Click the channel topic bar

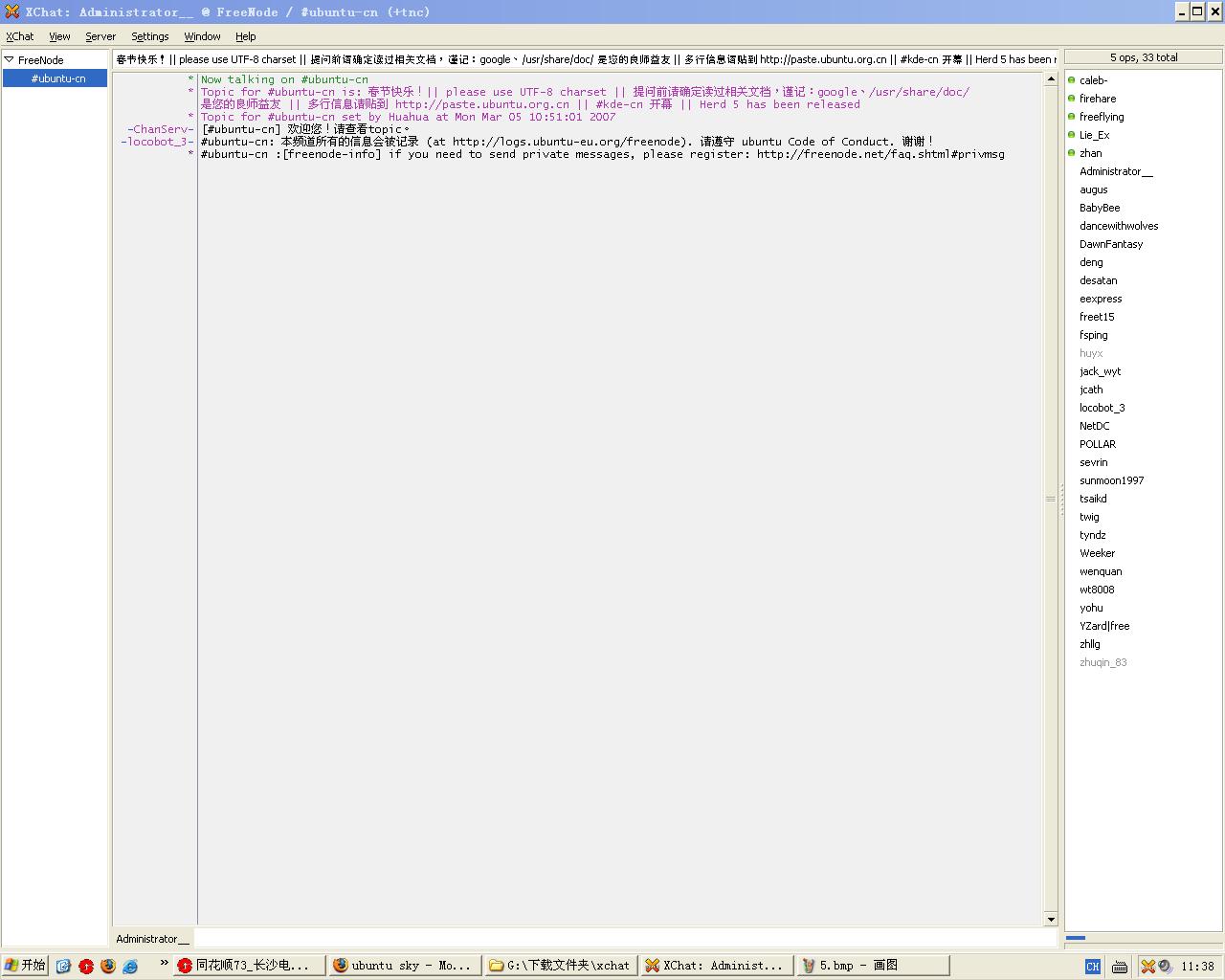[x=585, y=59]
